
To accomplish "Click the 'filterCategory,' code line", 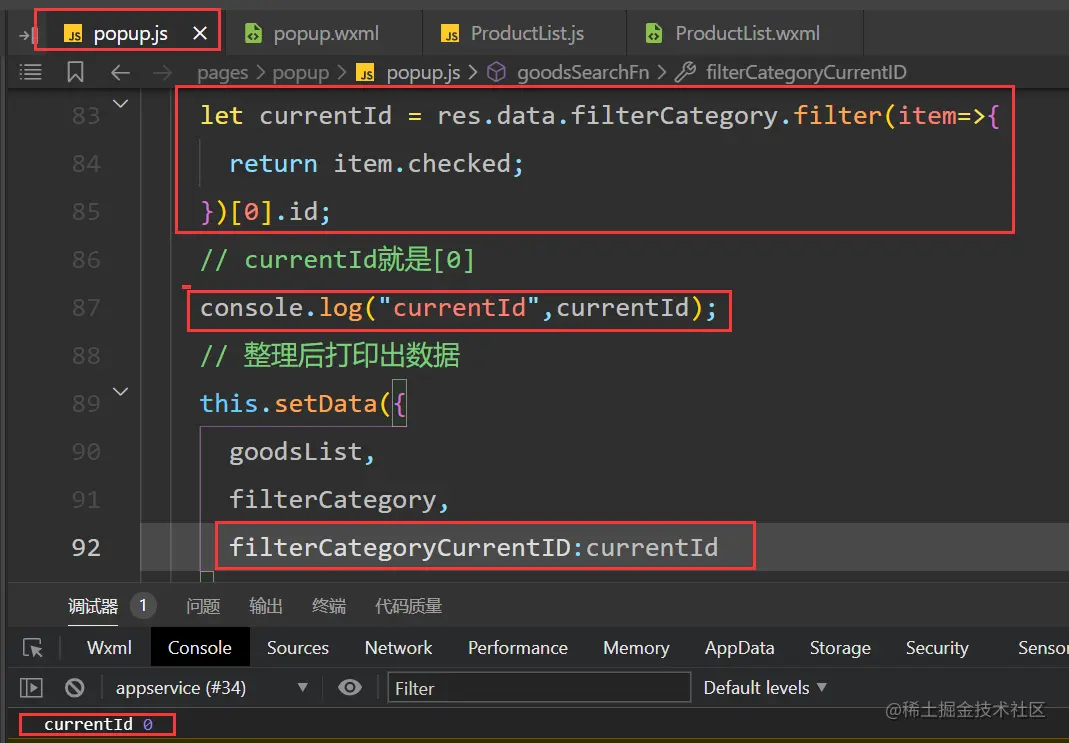I will coord(339,500).
